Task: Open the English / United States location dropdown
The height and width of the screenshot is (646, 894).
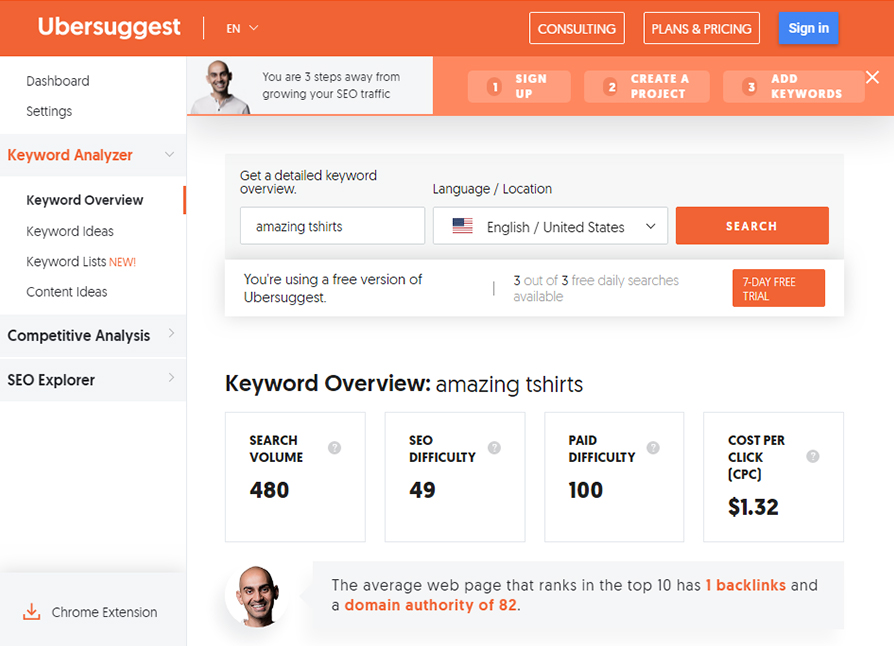Action: pos(550,227)
